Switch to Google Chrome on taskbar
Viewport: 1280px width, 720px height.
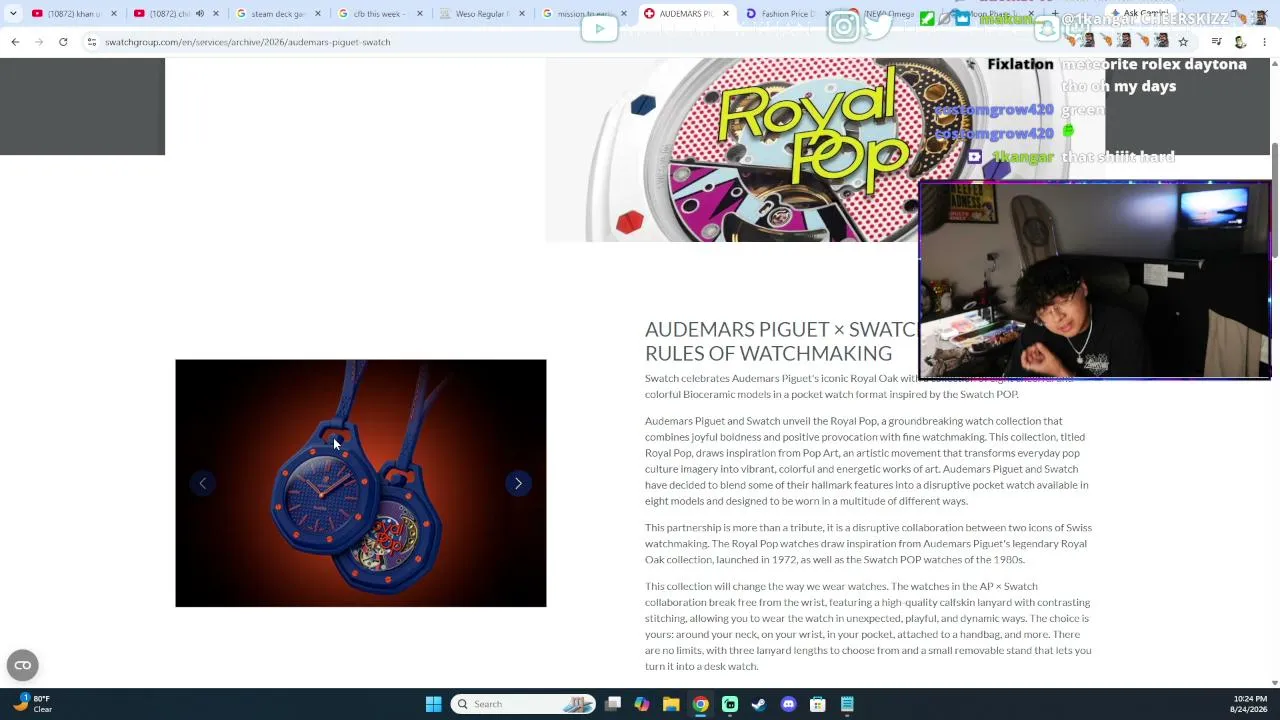pos(701,704)
